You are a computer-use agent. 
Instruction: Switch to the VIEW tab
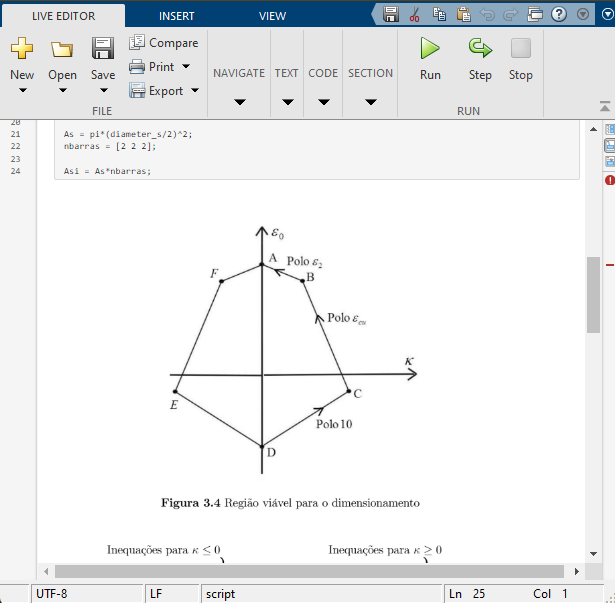click(272, 16)
